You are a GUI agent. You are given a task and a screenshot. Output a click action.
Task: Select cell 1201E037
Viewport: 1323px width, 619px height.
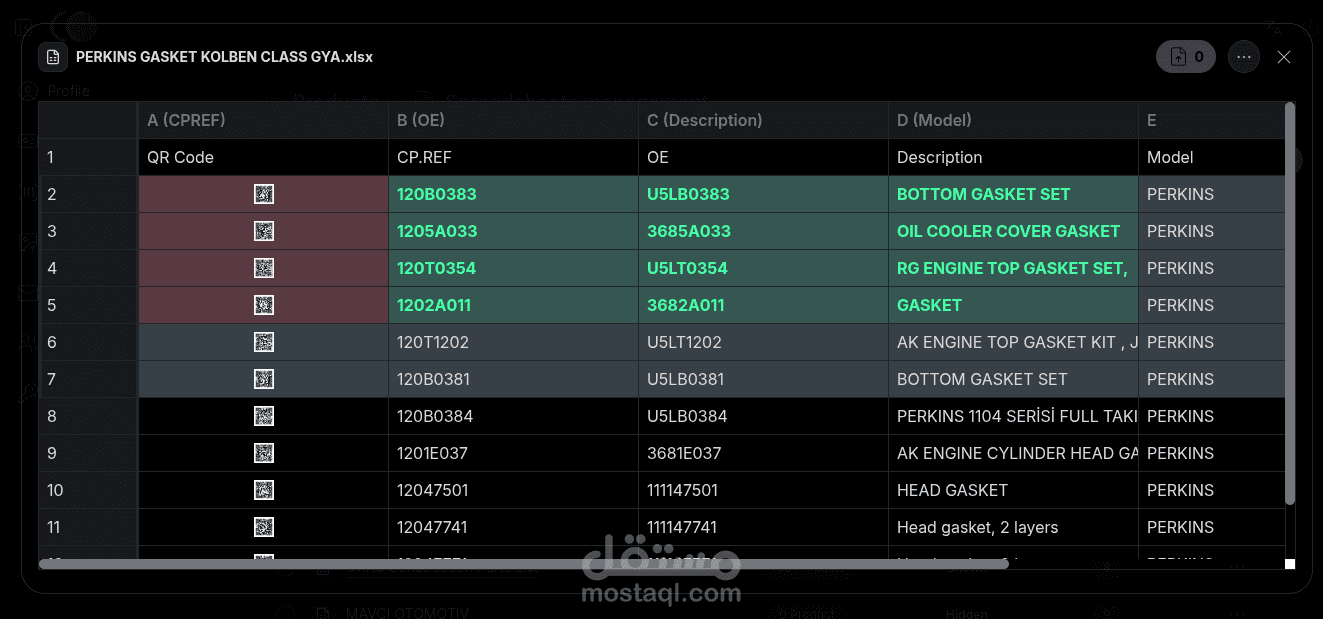(513, 453)
